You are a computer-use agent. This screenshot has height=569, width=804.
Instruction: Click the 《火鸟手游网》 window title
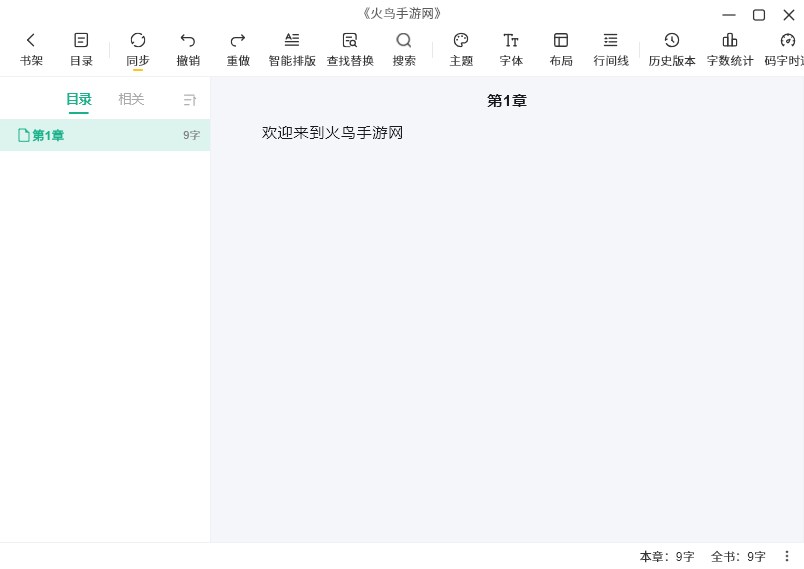402,13
